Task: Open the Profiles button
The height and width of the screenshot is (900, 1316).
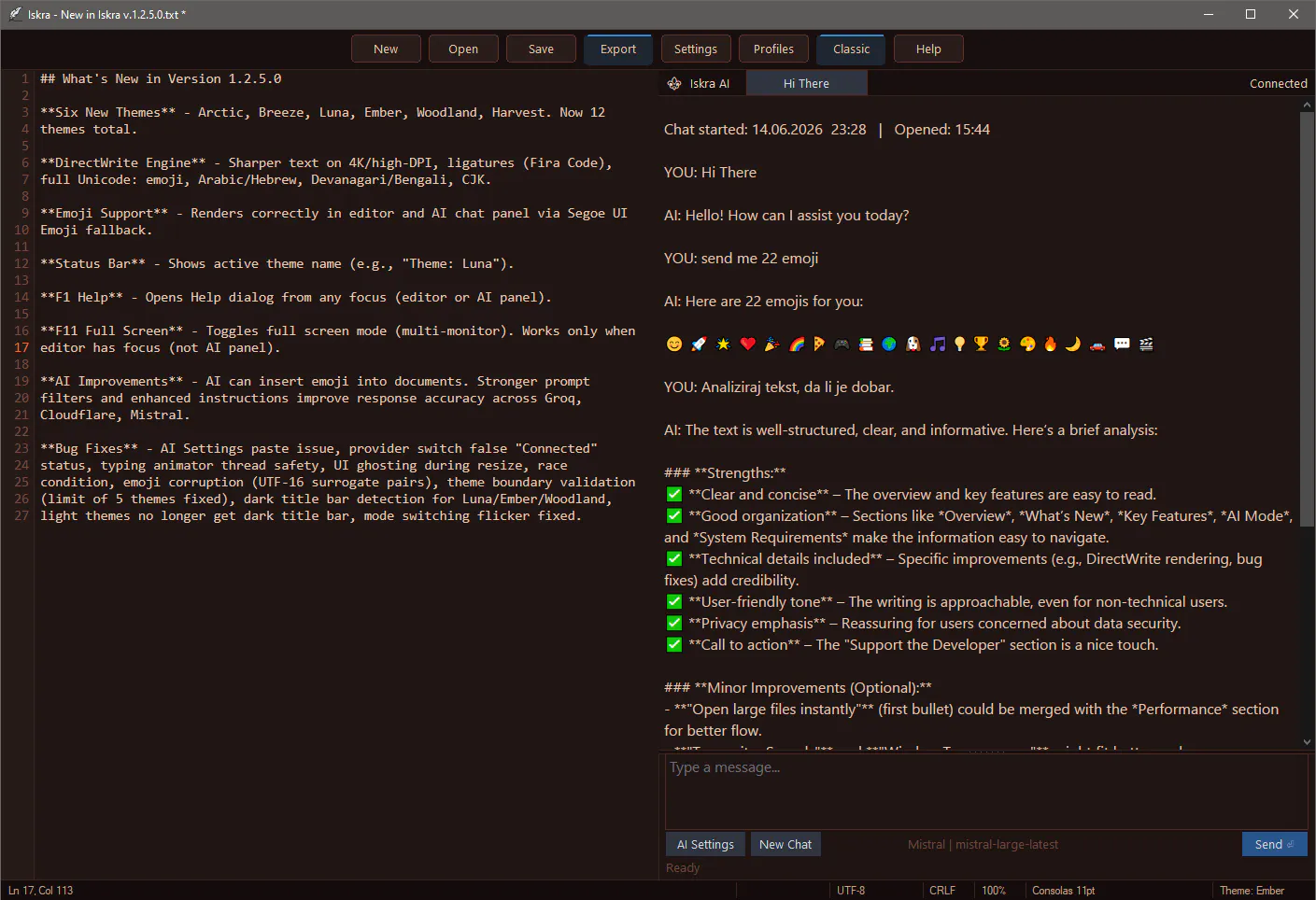Action: click(773, 49)
